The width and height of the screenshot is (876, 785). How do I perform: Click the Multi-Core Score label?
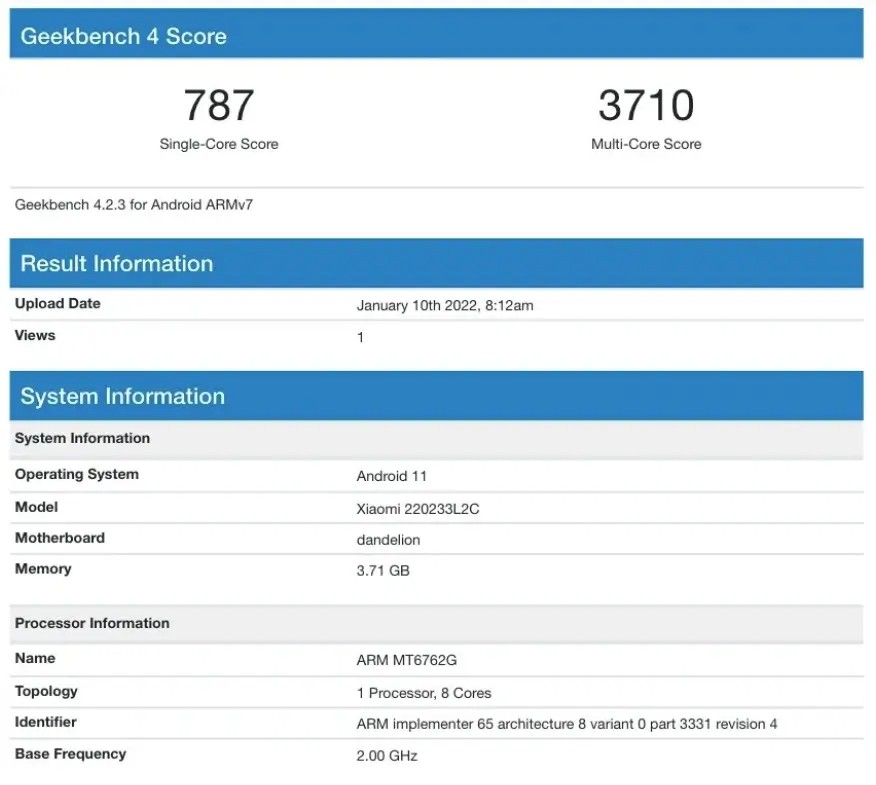[646, 144]
